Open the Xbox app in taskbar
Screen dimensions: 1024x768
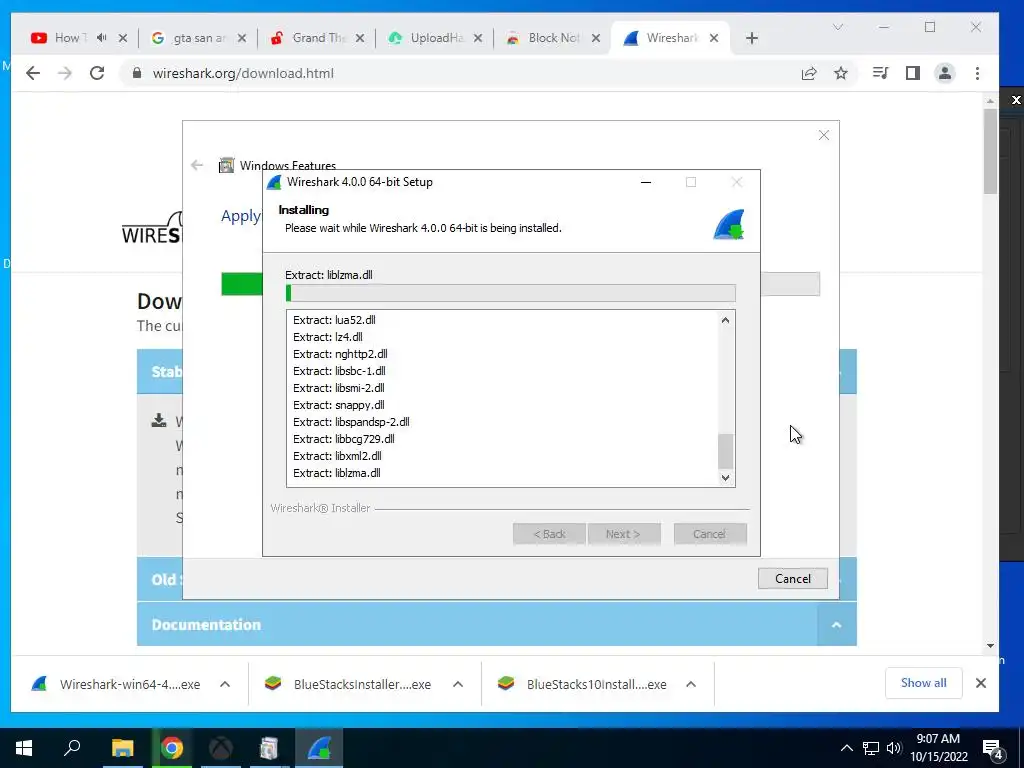coord(221,748)
